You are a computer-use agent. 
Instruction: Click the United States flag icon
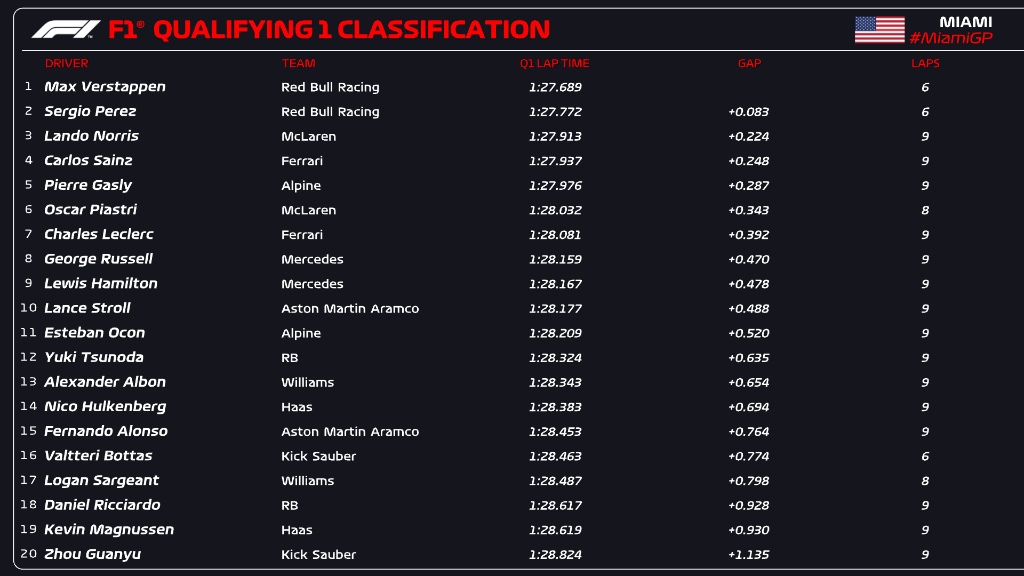[880, 29]
